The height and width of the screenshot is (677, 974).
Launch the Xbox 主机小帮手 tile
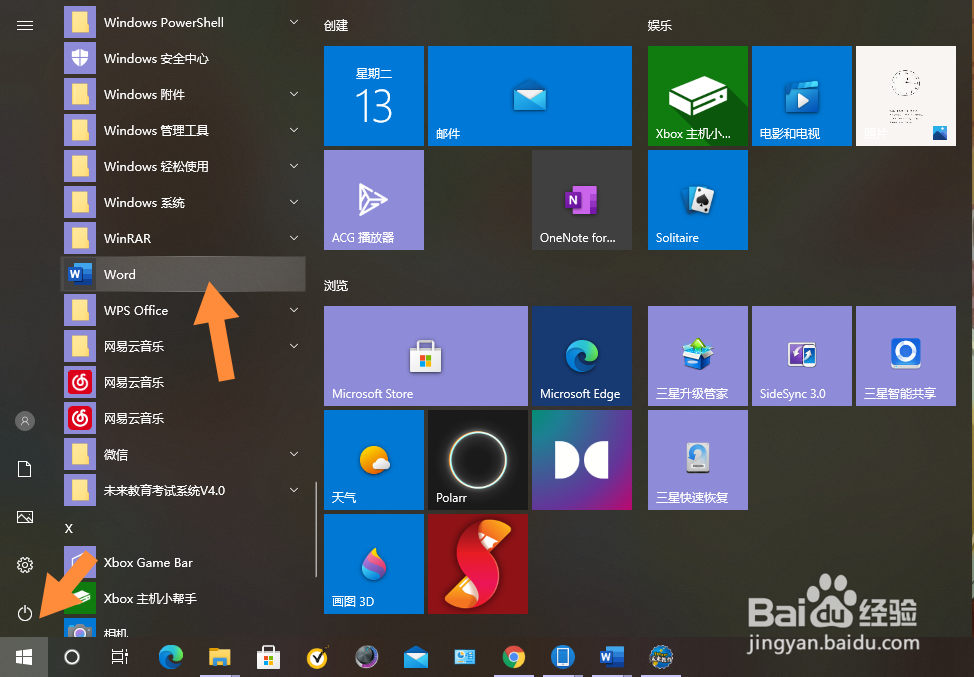tap(698, 96)
